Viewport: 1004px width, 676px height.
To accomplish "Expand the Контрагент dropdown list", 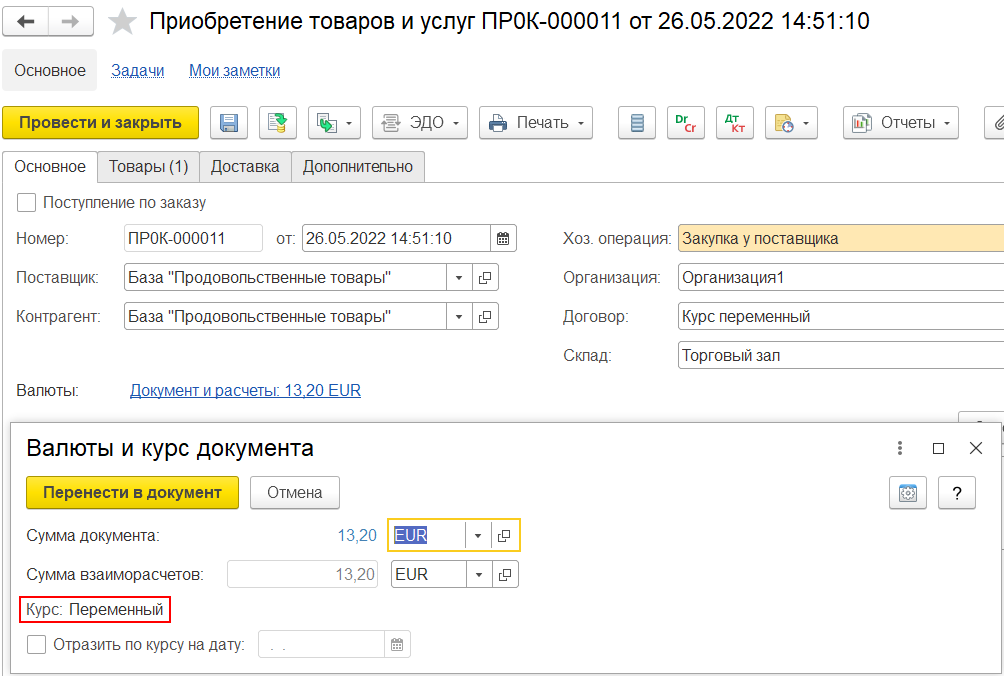I will pyautogui.click(x=459, y=317).
